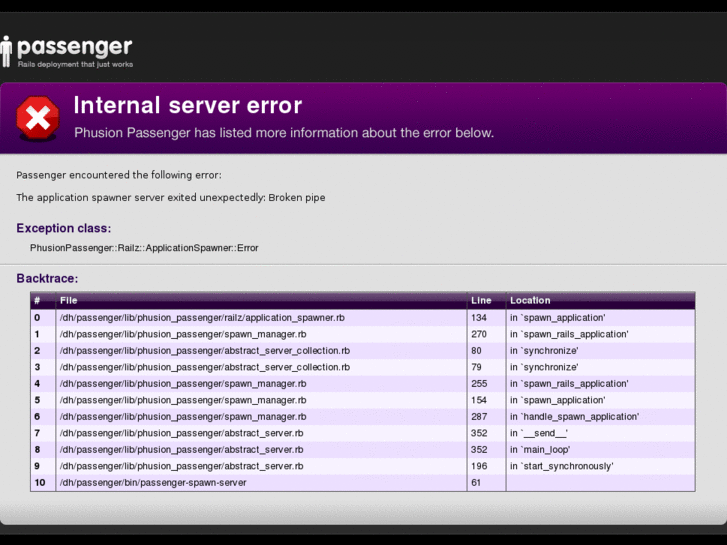Click `spawn_rails_application' location in row 1

(569, 334)
